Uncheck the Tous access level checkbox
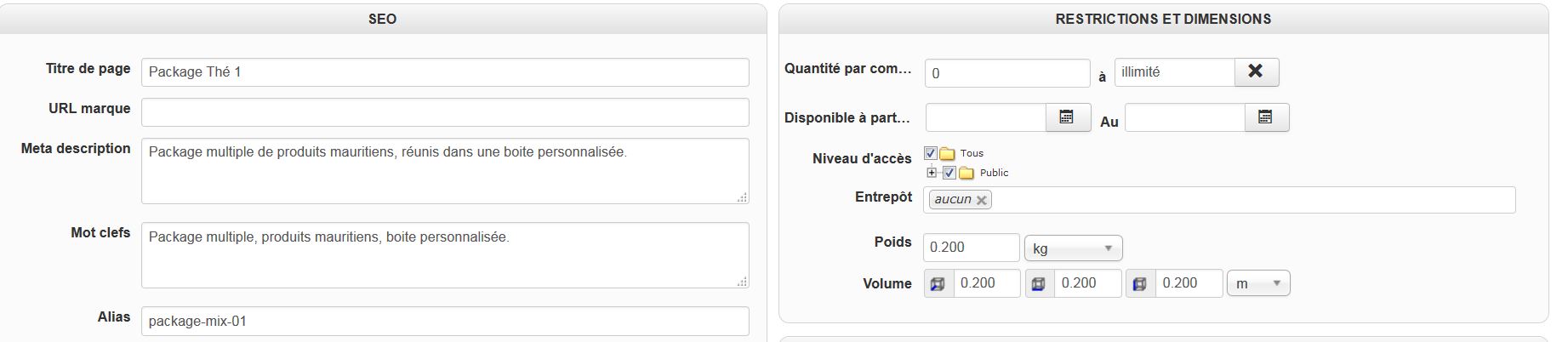Image resolution: width=1568 pixels, height=342 pixels. [x=931, y=153]
